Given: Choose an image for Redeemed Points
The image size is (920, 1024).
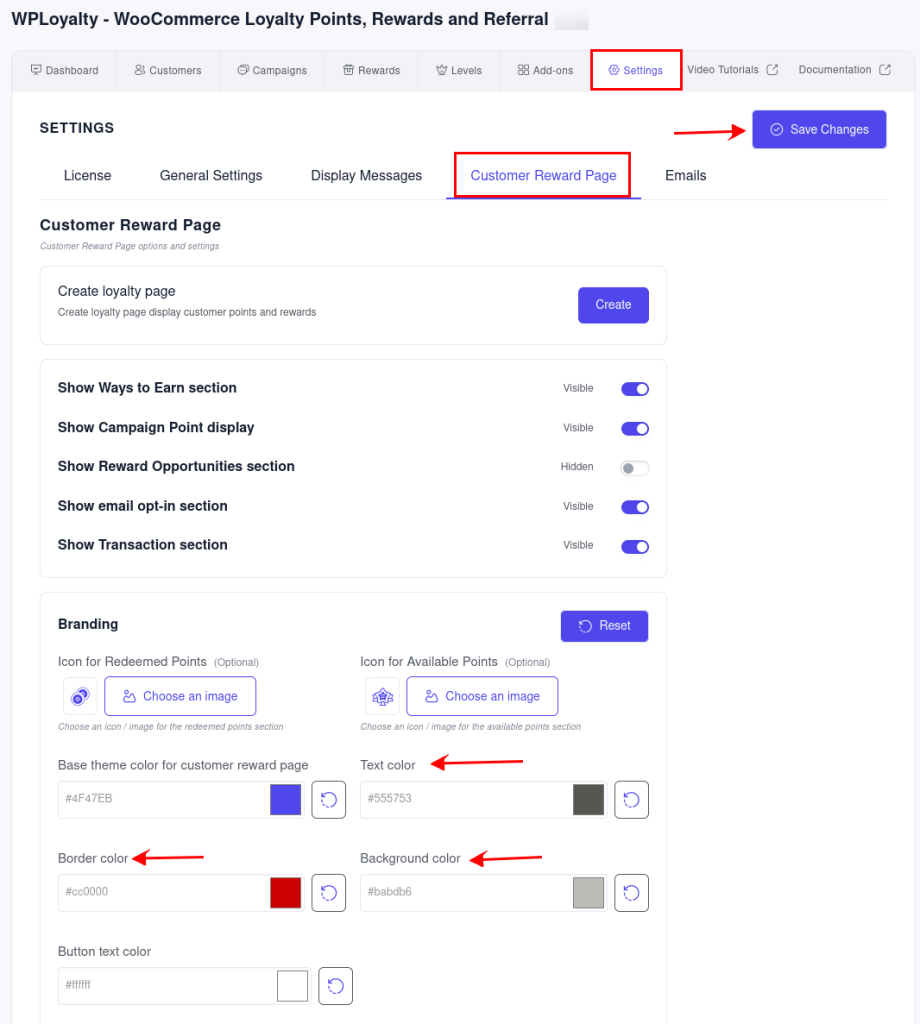Looking at the screenshot, I should click(180, 696).
